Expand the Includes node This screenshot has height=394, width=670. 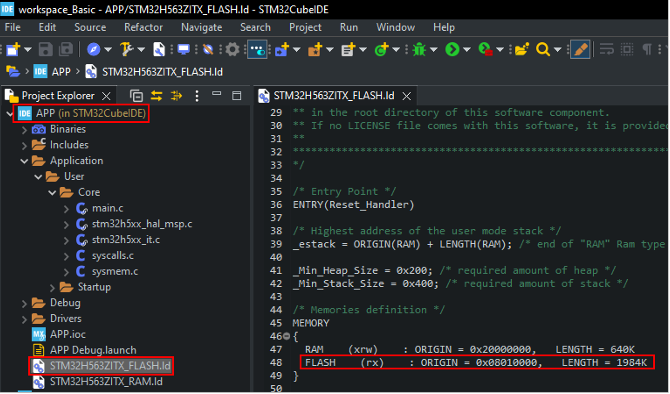pyautogui.click(x=24, y=145)
